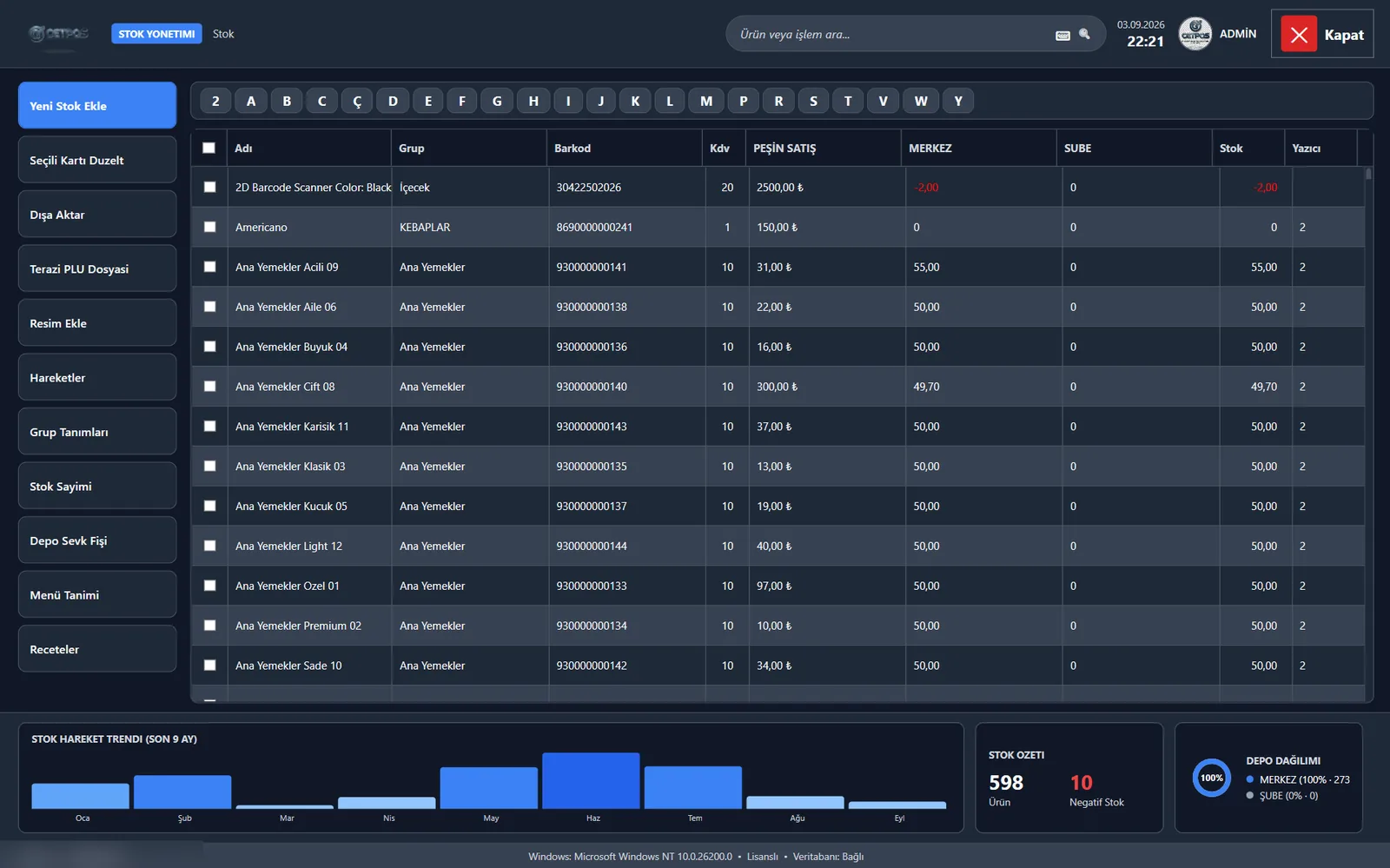Click the Stok Sayimi button
1390x868 pixels.
tap(97, 487)
